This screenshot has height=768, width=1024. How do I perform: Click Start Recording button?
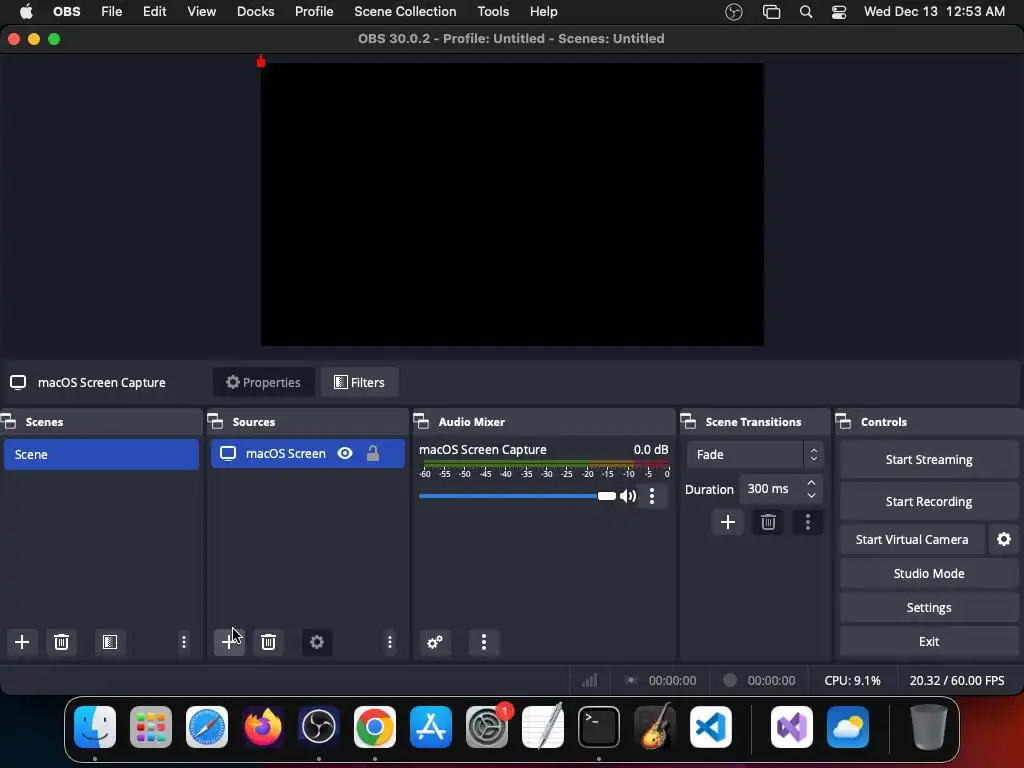(x=929, y=502)
